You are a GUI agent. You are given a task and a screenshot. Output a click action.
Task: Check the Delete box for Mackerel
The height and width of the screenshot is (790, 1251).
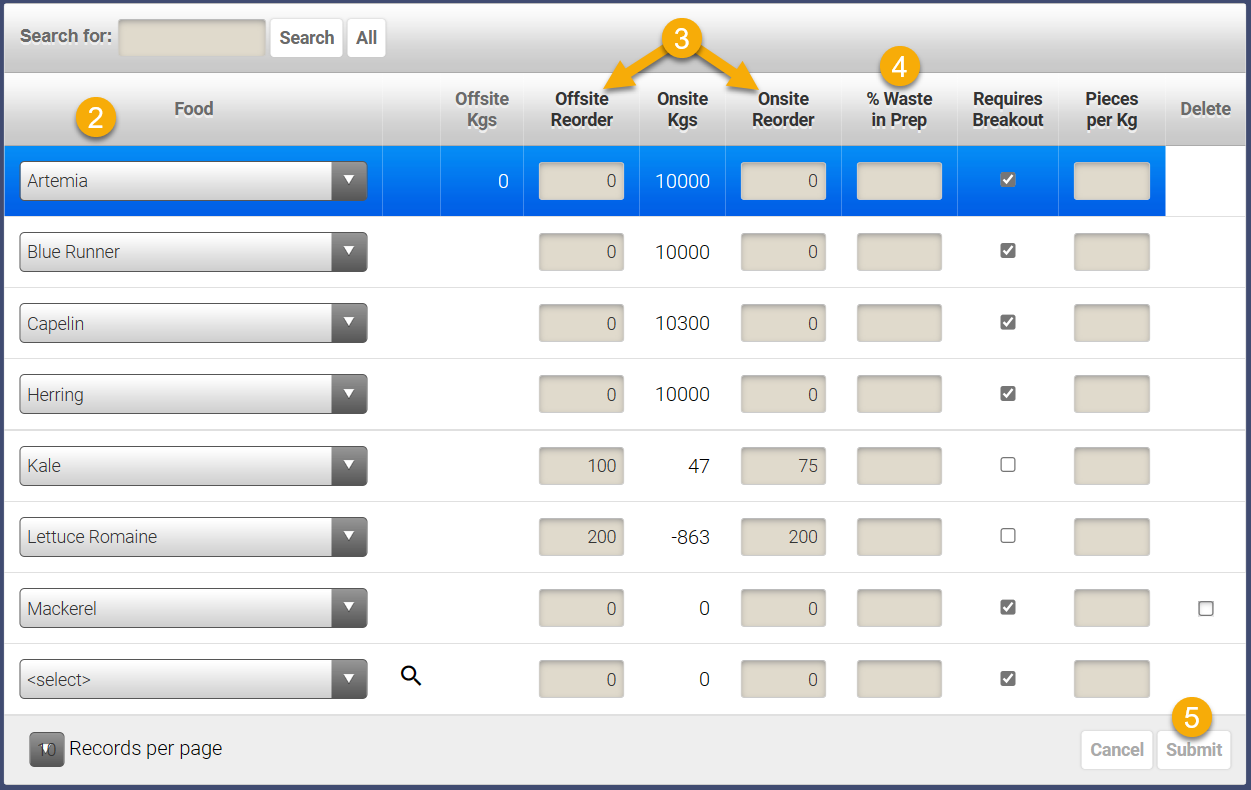coord(1206,608)
